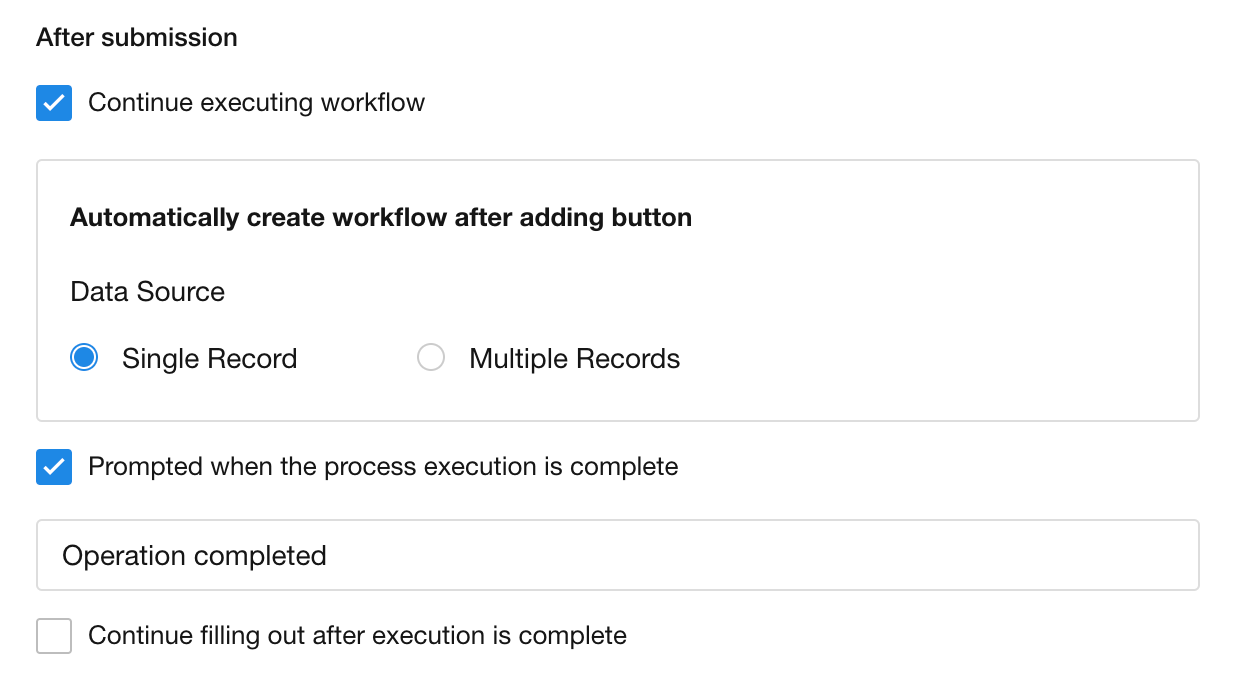Enable Continue filling out after execution checkbox

point(54,636)
